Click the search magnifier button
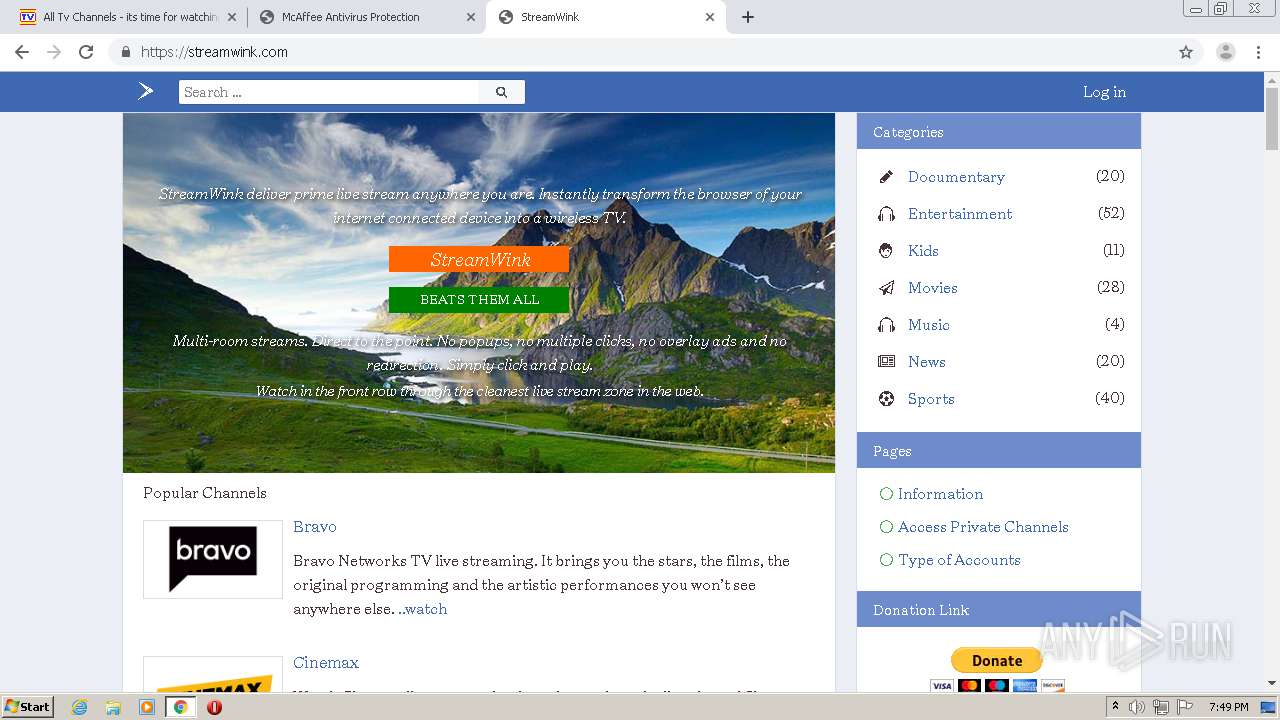Viewport: 1280px width, 720px height. point(501,92)
